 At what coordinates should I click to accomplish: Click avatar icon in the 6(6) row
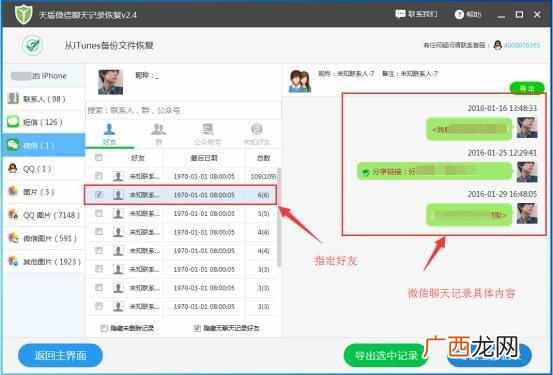coord(118,195)
